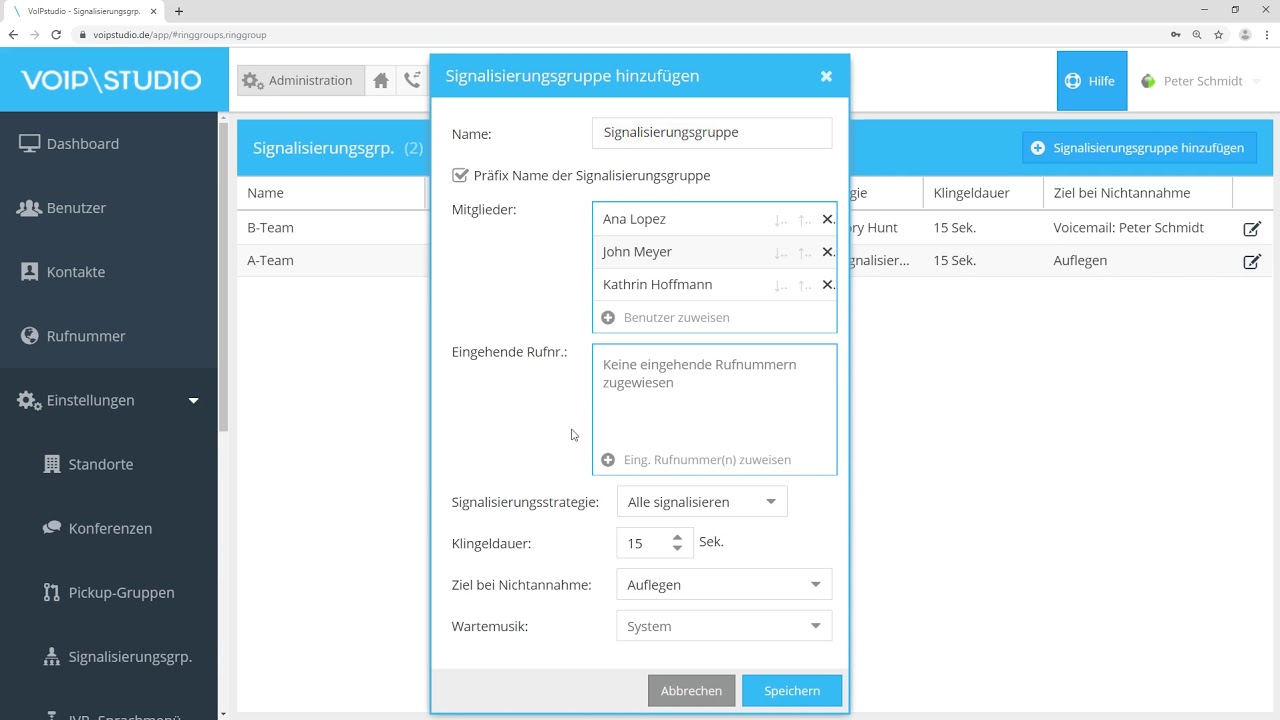The height and width of the screenshot is (720, 1280).
Task: Open Kontakte in the sidebar
Action: (108, 272)
